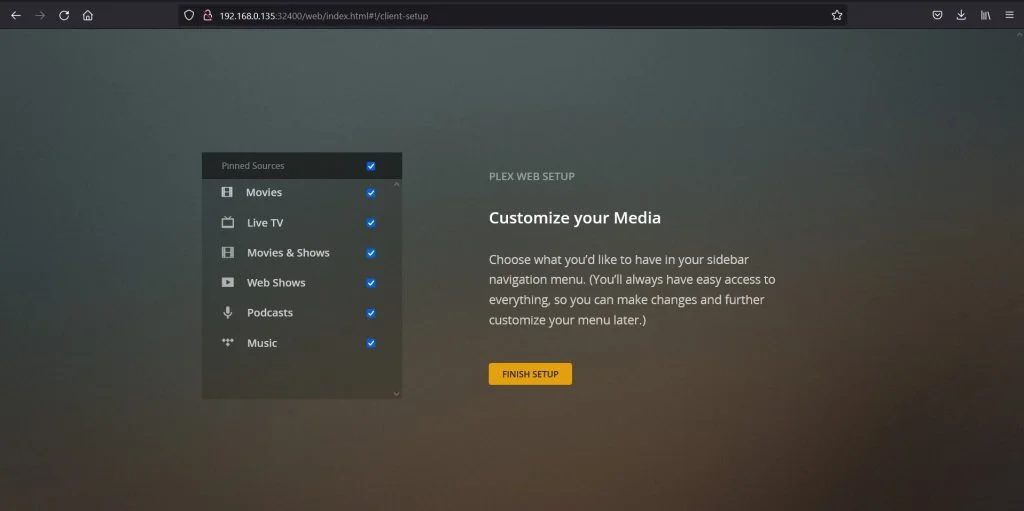Click the Pinned Sources header text
Screen dimensions: 1024x511
click(x=253, y=166)
